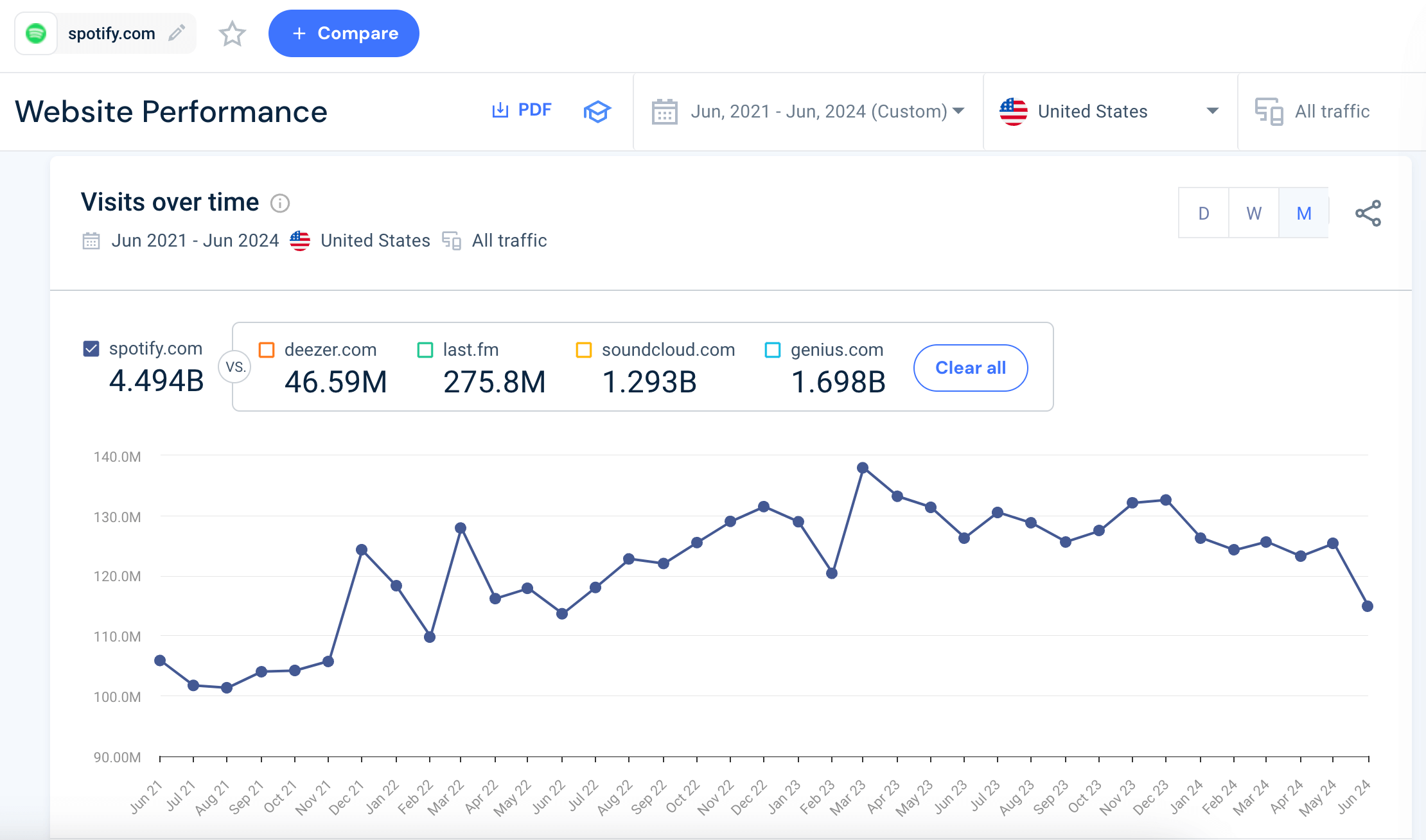Share the Visits over time chart

tap(1368, 213)
